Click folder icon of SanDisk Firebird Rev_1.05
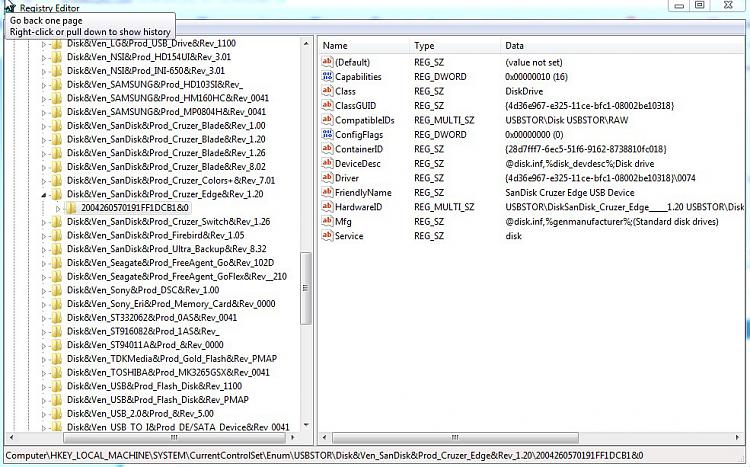750x467 pixels. pyautogui.click(x=56, y=235)
